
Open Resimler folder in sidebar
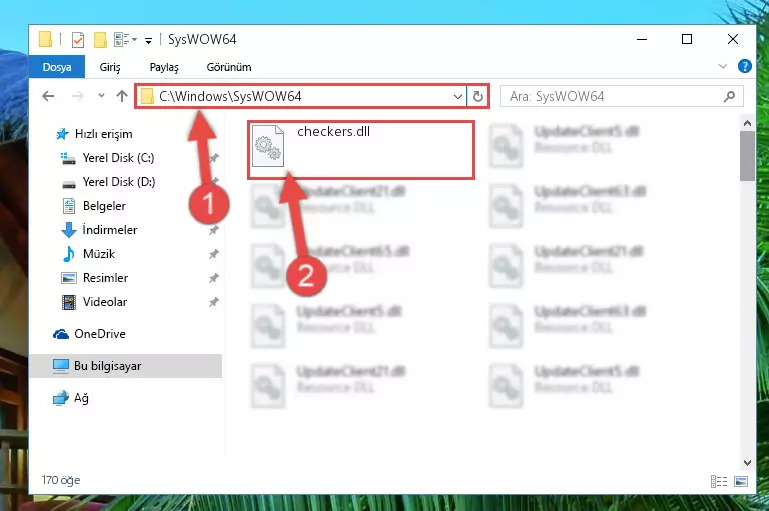[x=105, y=278]
